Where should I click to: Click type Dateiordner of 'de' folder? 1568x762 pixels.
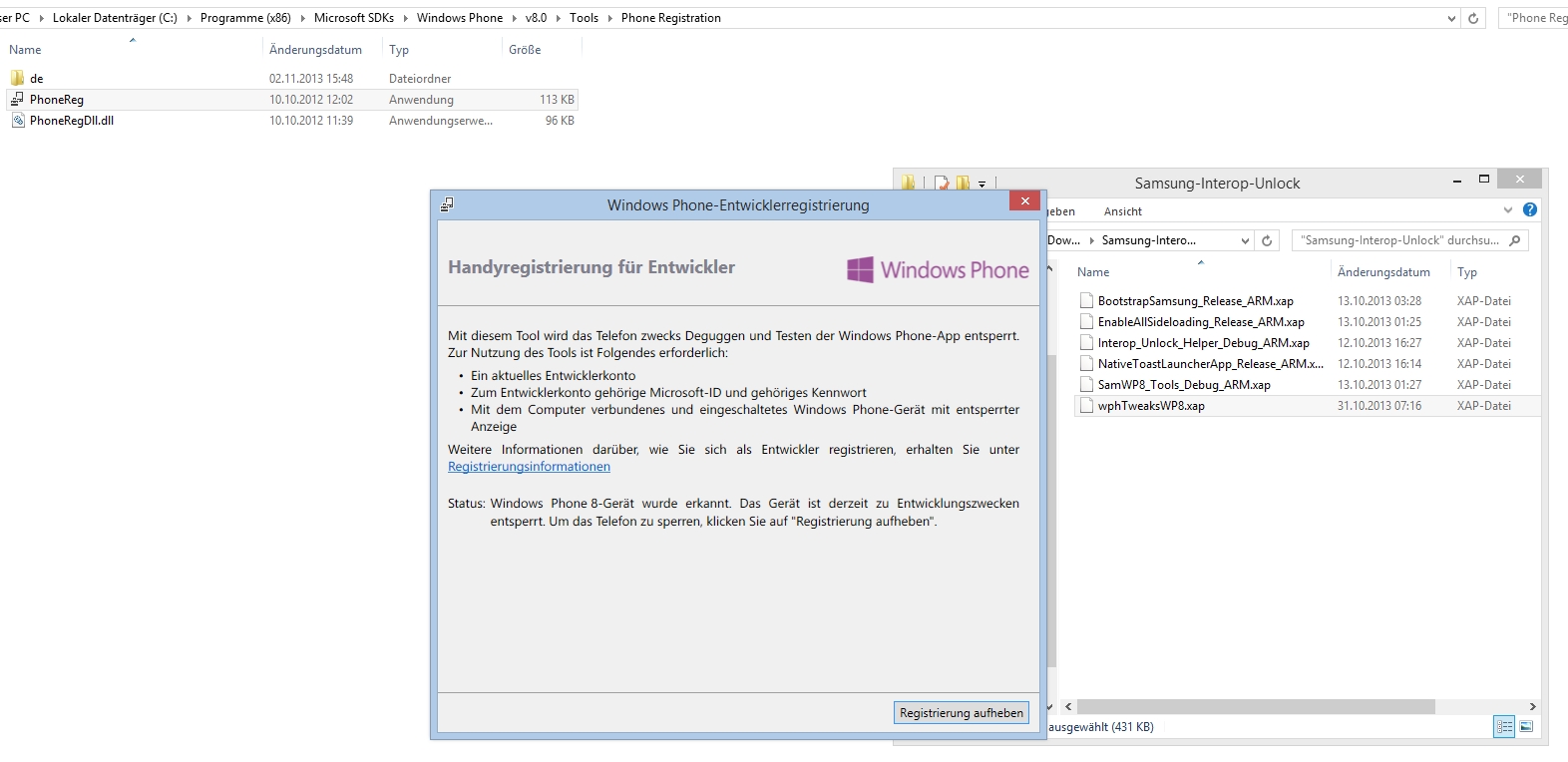(420, 78)
